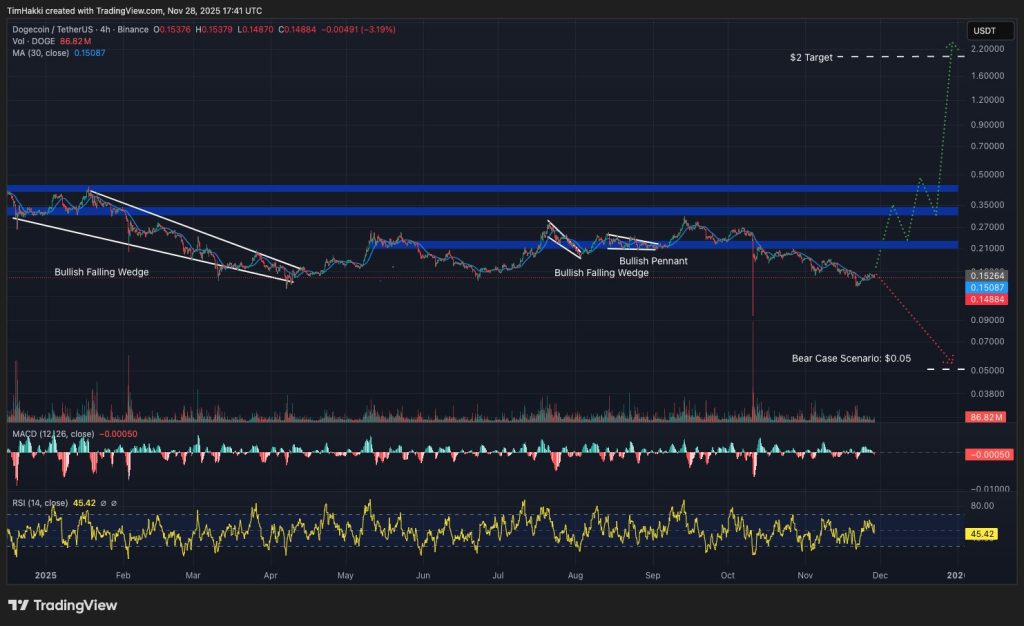Click the May label on the time axis
The height and width of the screenshot is (626, 1024).
point(345,576)
